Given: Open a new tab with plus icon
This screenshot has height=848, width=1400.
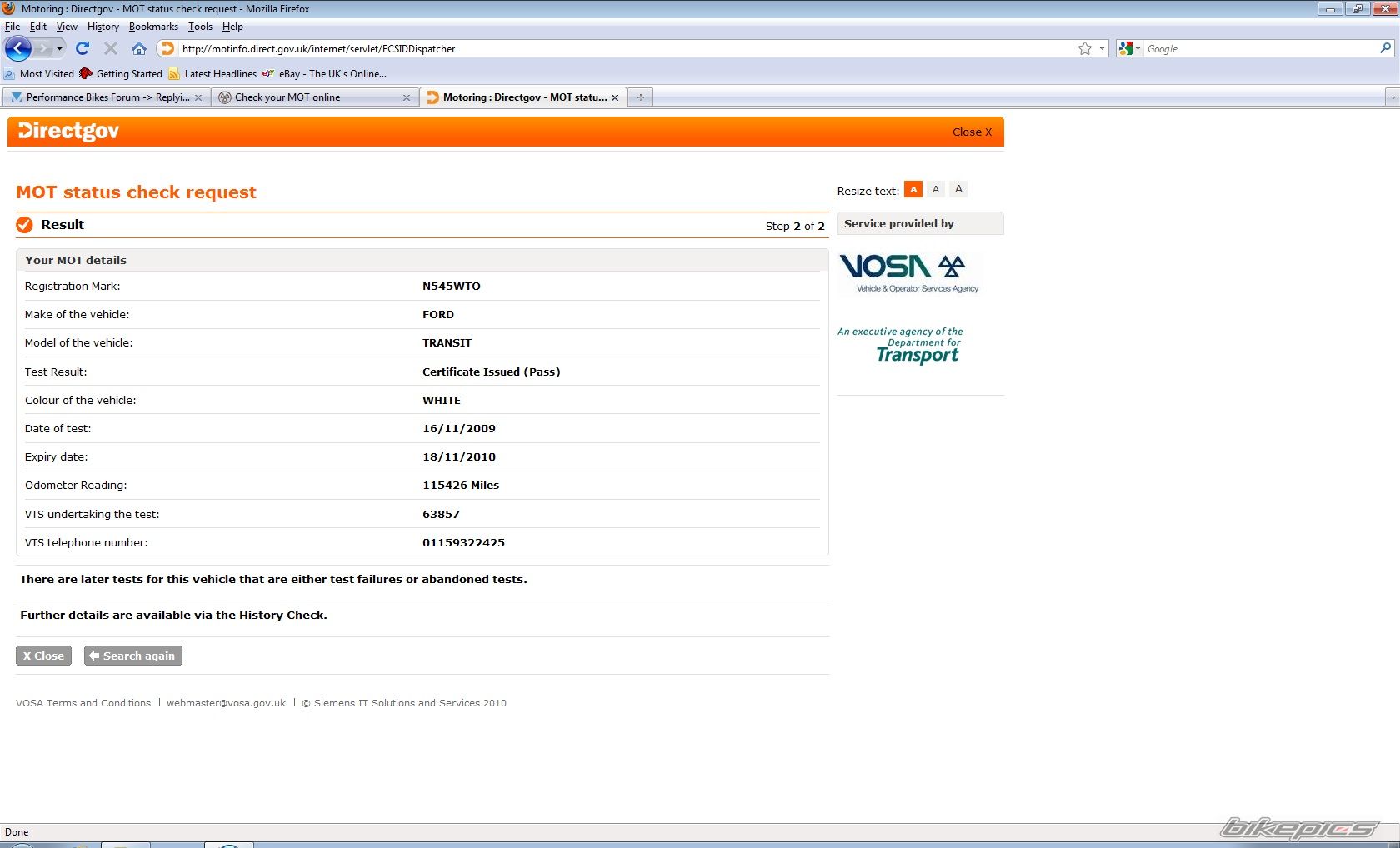Looking at the screenshot, I should (640, 97).
